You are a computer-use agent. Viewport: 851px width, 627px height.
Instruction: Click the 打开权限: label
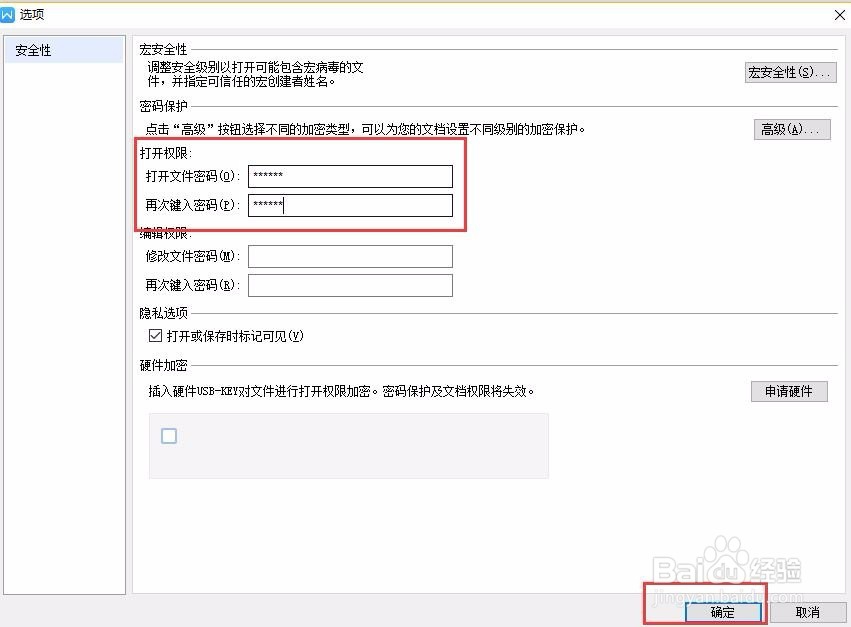[166, 153]
